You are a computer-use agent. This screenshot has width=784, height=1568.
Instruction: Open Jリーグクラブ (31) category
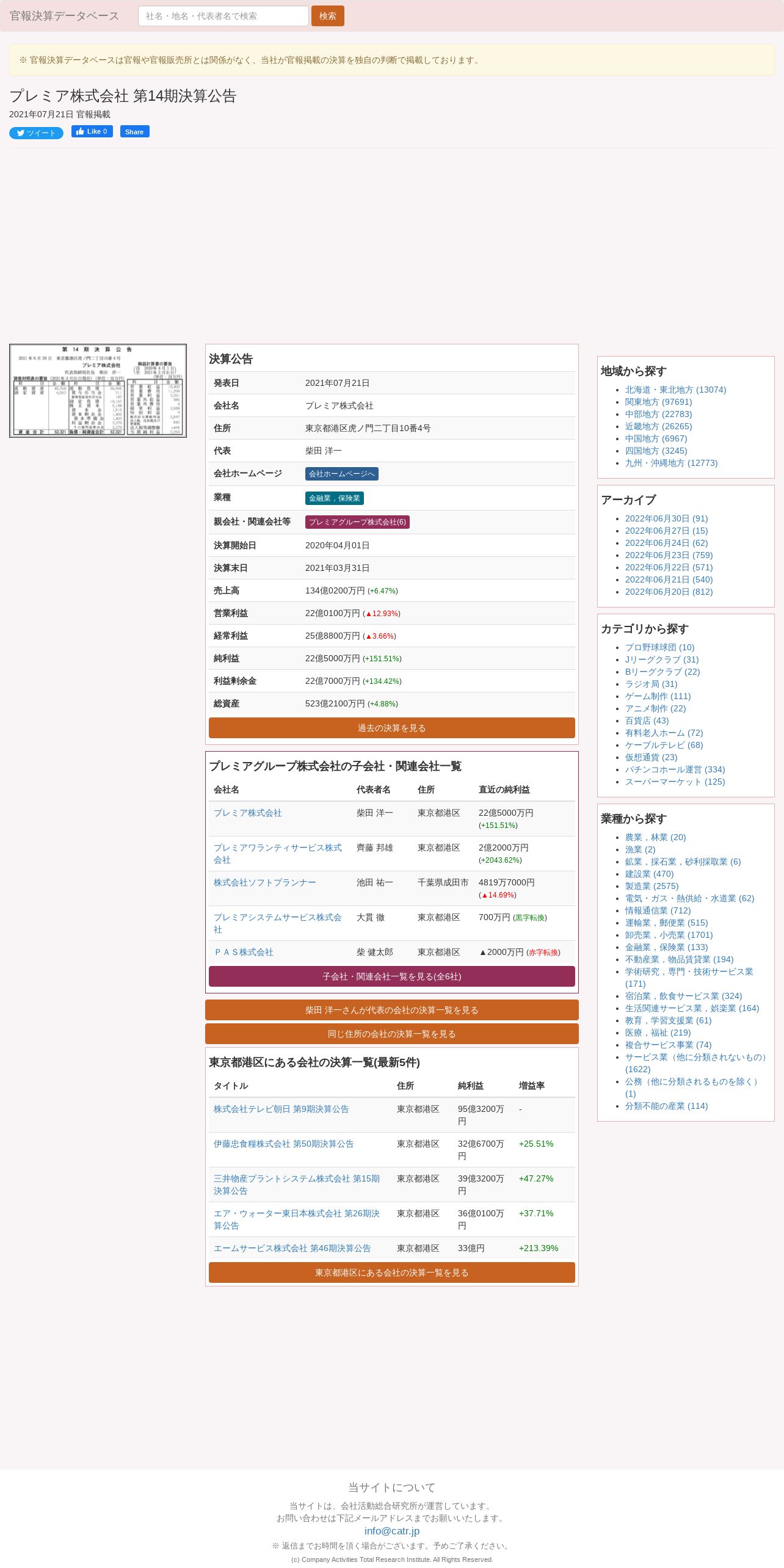click(x=662, y=659)
